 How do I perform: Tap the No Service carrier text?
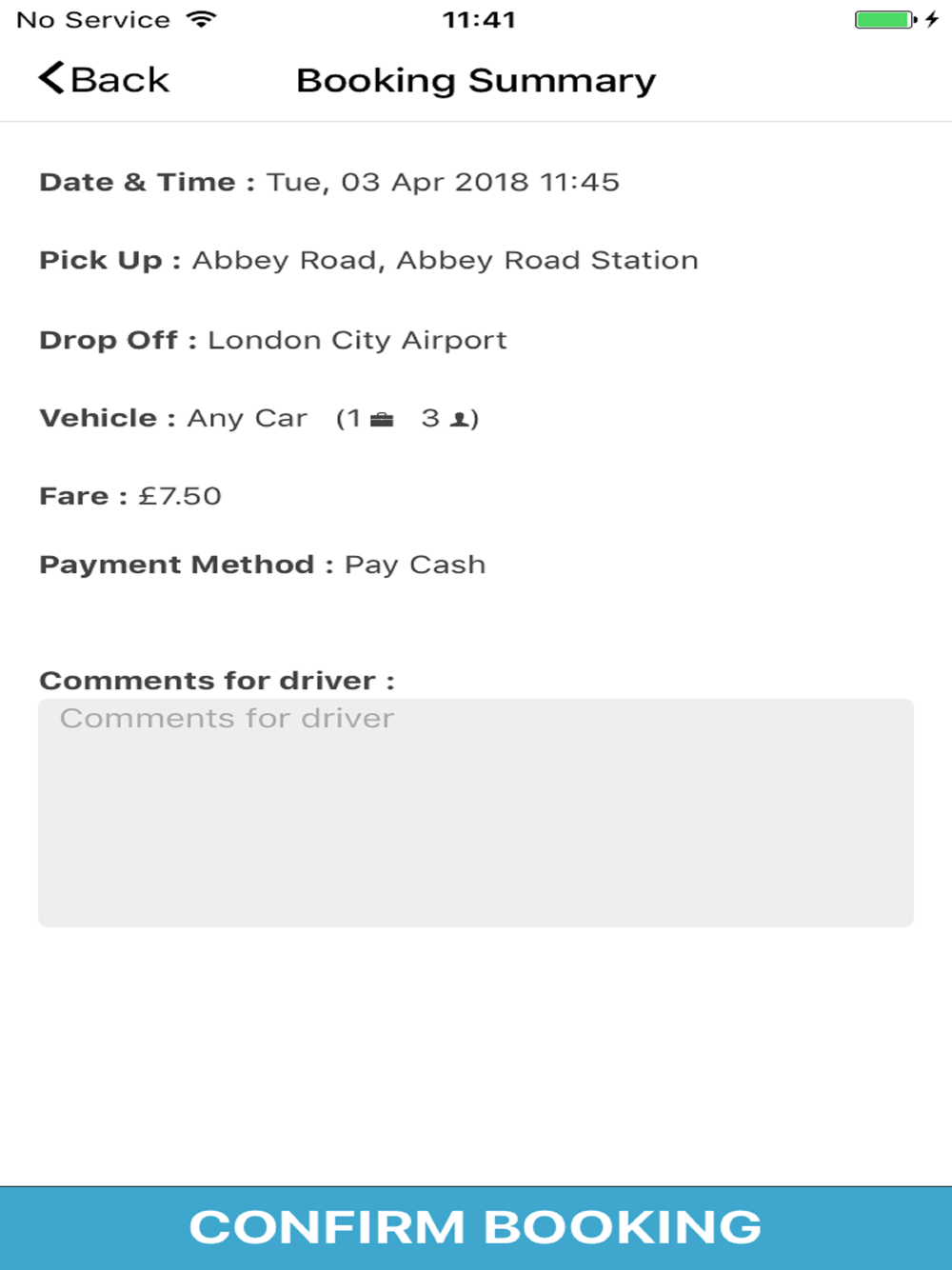coord(93,20)
